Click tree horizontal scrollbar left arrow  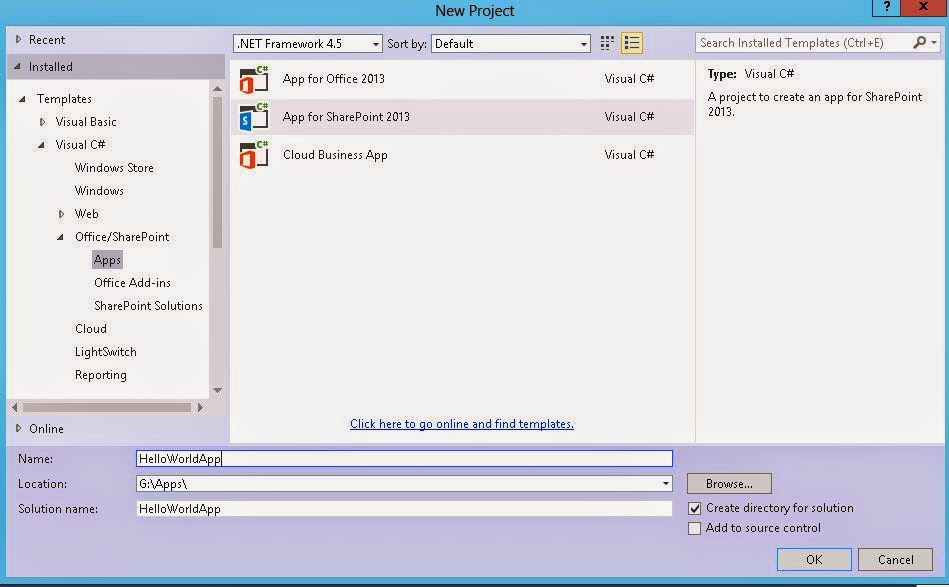(x=15, y=407)
